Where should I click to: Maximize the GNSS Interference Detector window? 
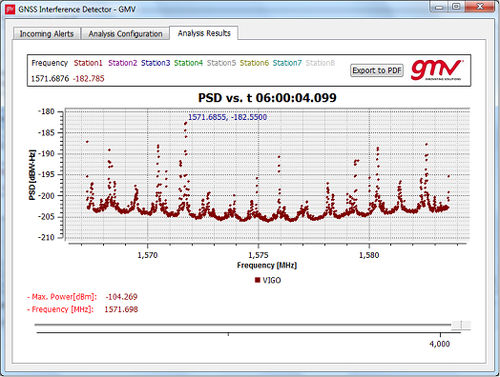[x=456, y=6]
